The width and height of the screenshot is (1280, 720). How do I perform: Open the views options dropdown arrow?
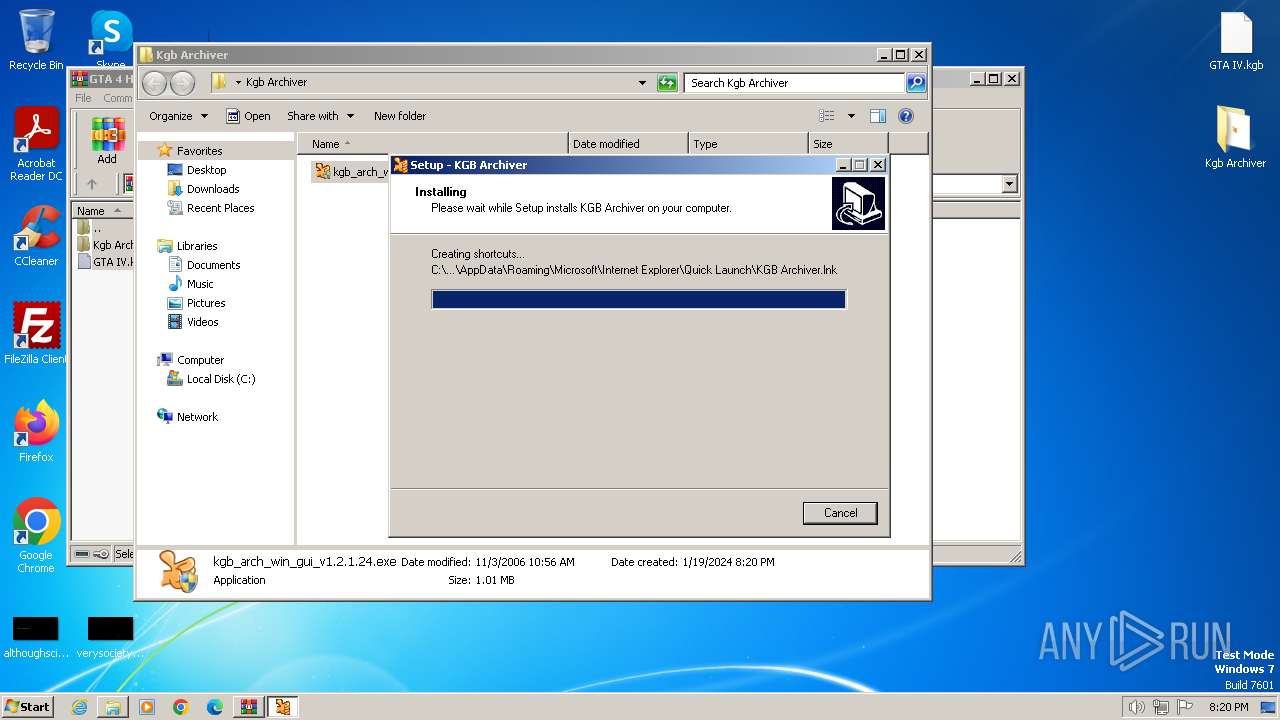tap(851, 116)
